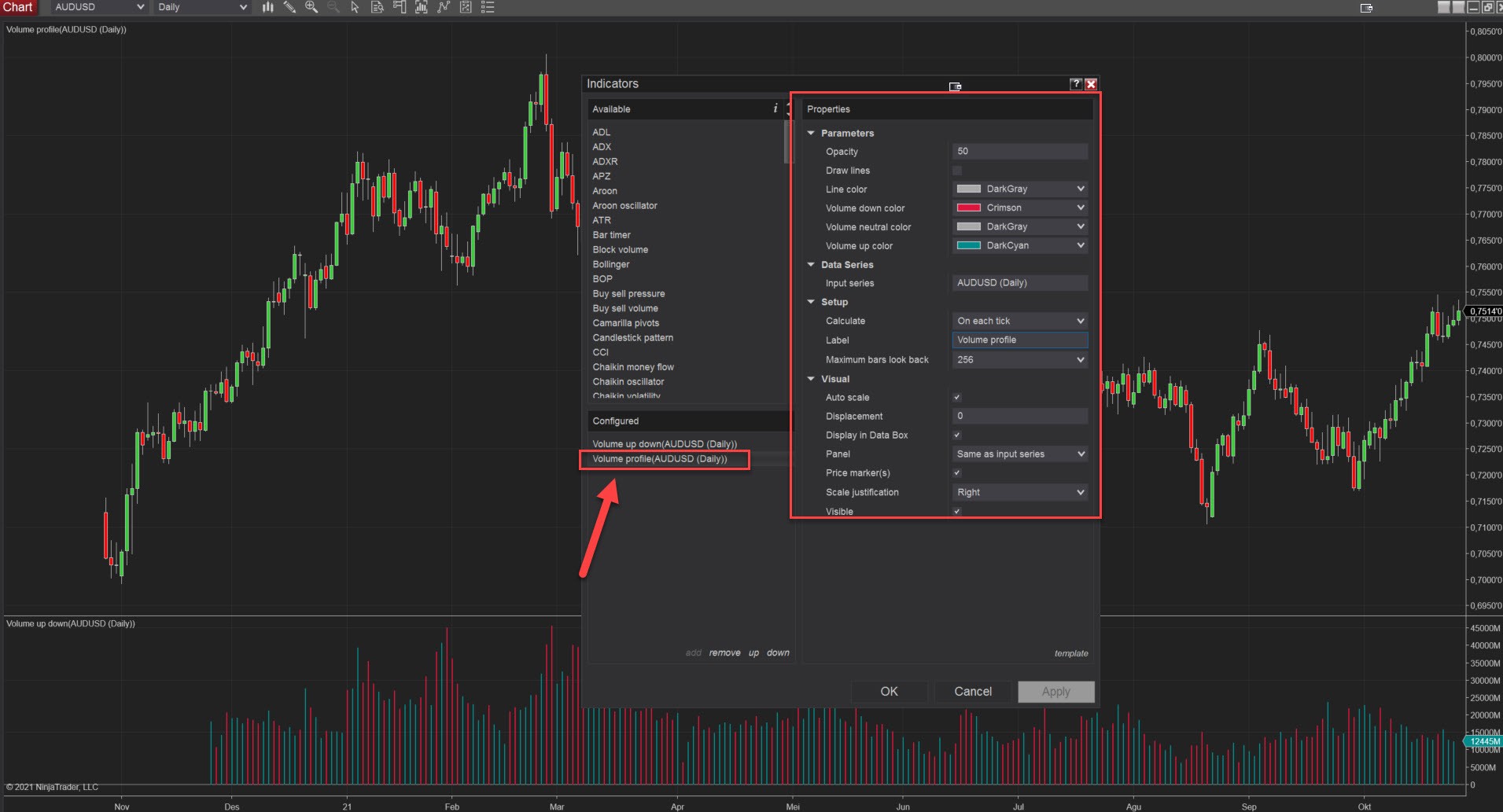Click the template link
This screenshot has height=812, width=1503.
click(1071, 654)
